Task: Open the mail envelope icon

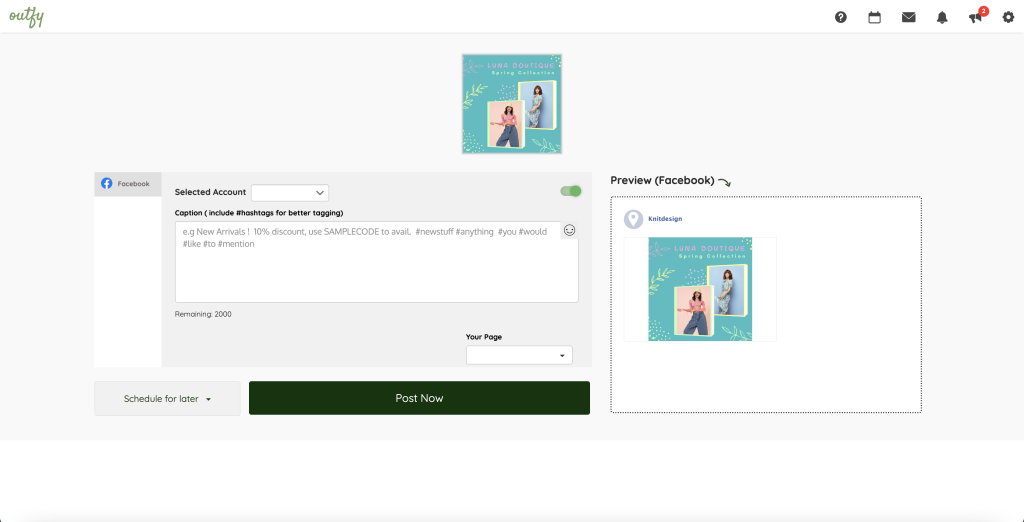Action: tap(908, 17)
